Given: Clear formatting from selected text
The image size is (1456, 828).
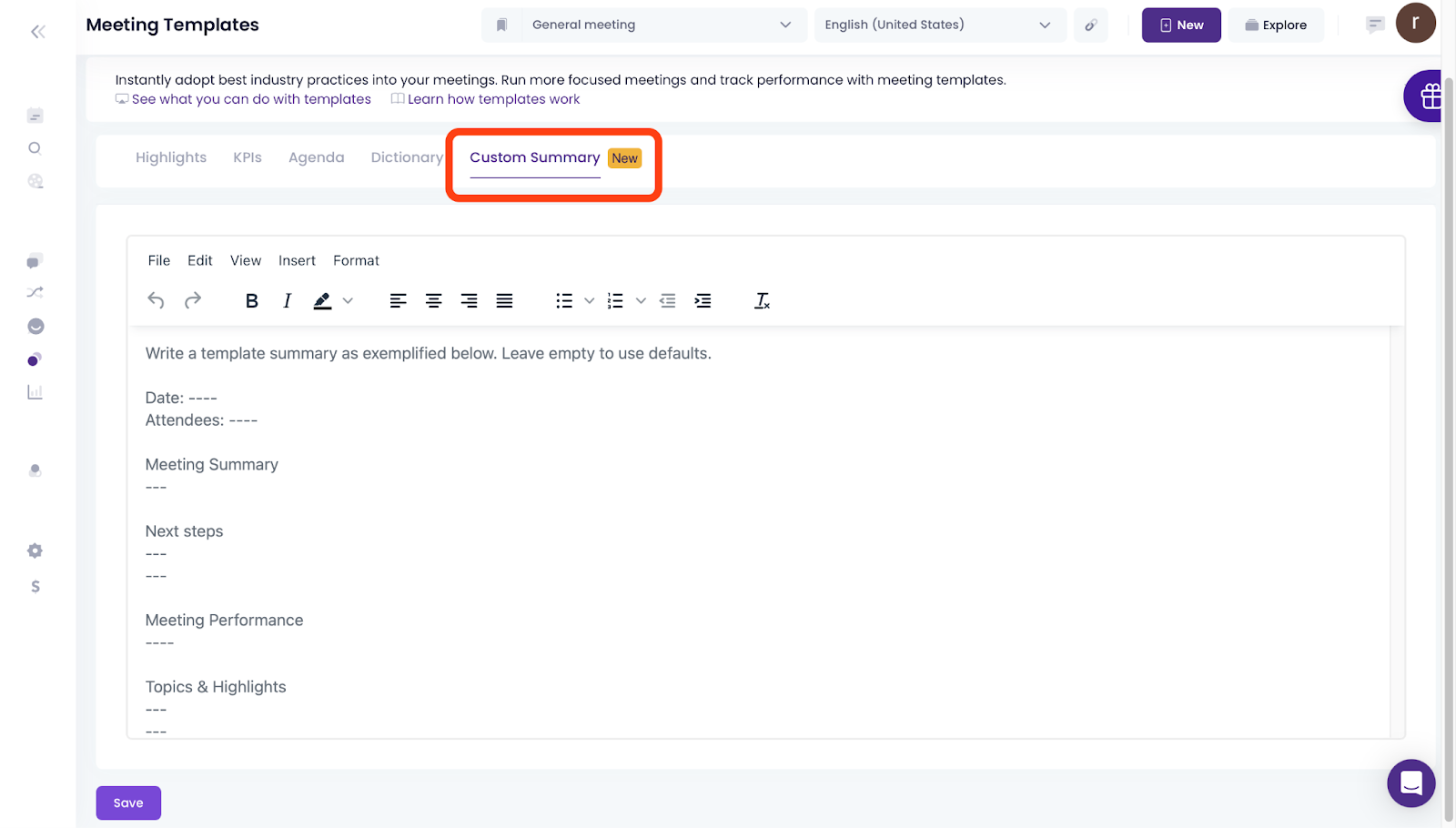Looking at the screenshot, I should (x=762, y=301).
